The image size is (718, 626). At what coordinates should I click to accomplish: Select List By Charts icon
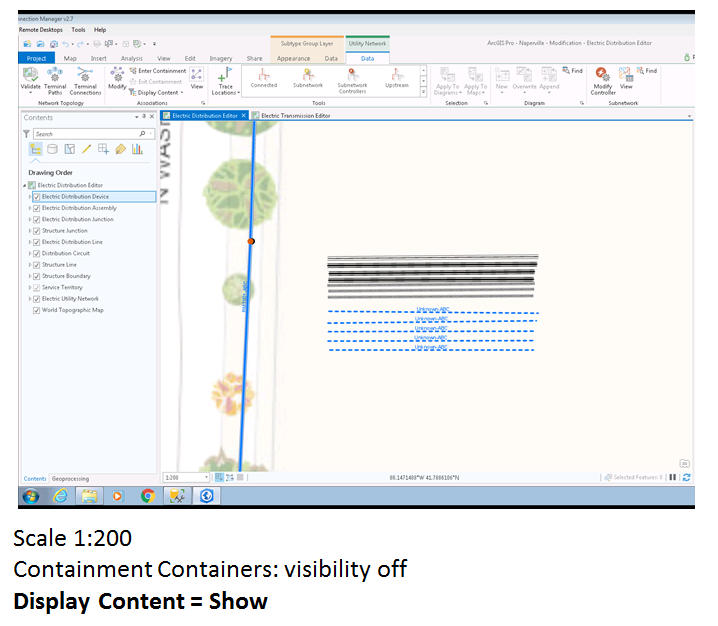point(137,149)
